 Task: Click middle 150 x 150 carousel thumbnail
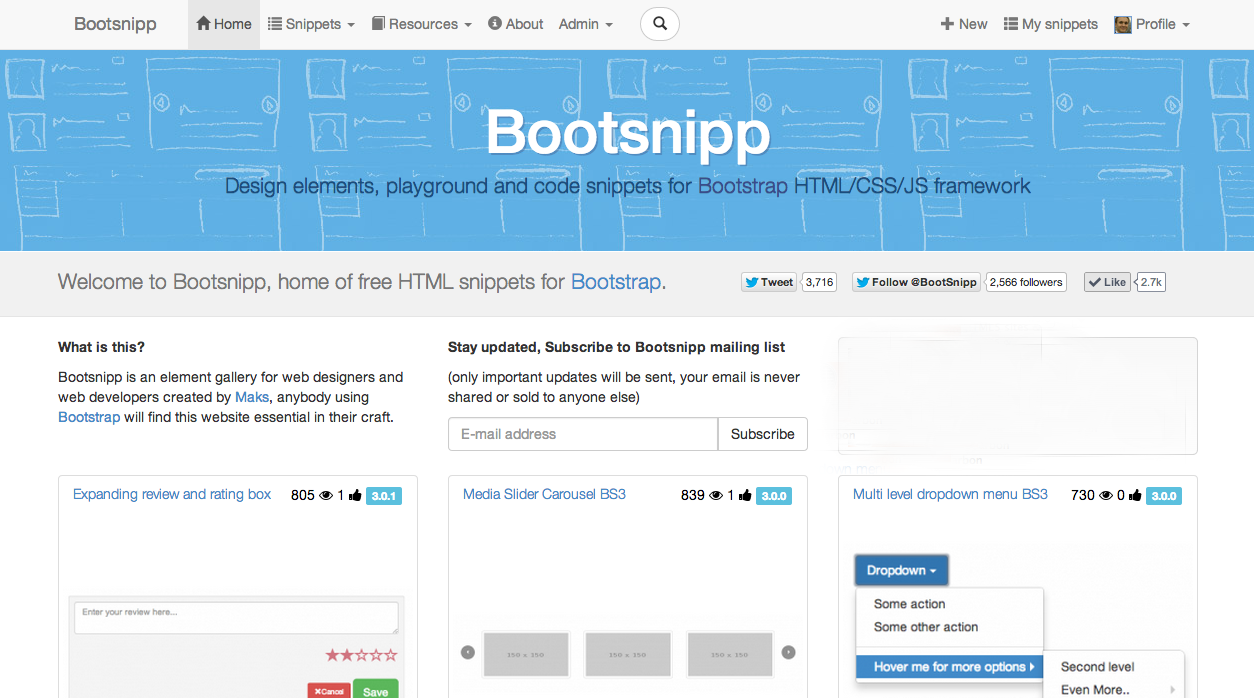pyautogui.click(x=627, y=654)
